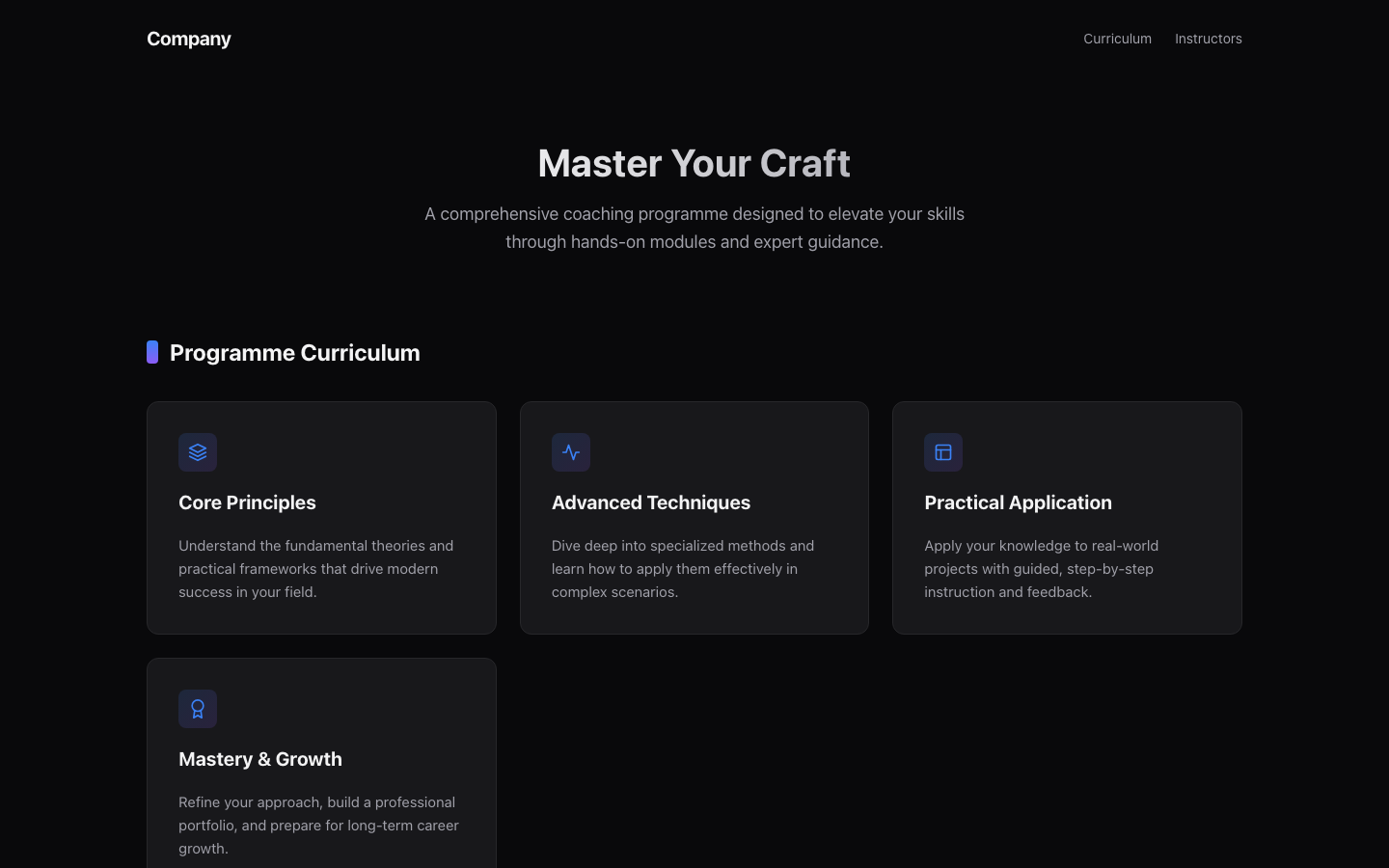Open the Curriculum navigation link
This screenshot has width=1389, height=868.
click(1117, 39)
